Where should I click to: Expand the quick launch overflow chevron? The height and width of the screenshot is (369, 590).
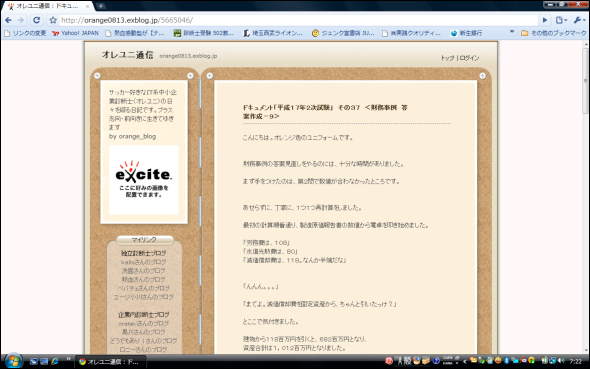[x=68, y=359]
